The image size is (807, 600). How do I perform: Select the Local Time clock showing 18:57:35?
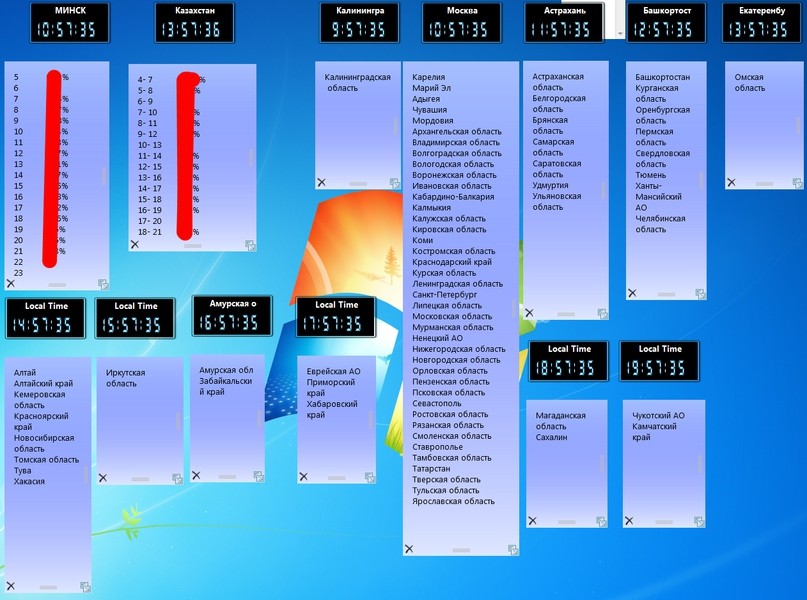click(x=569, y=361)
